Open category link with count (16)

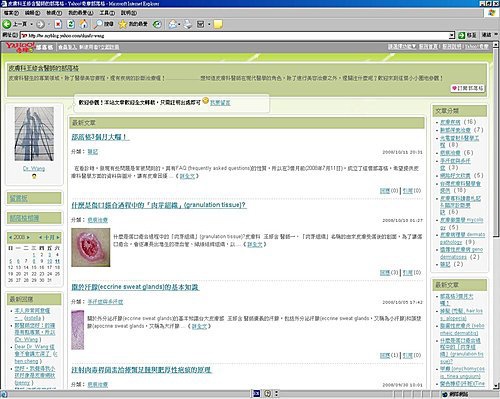click(450, 122)
